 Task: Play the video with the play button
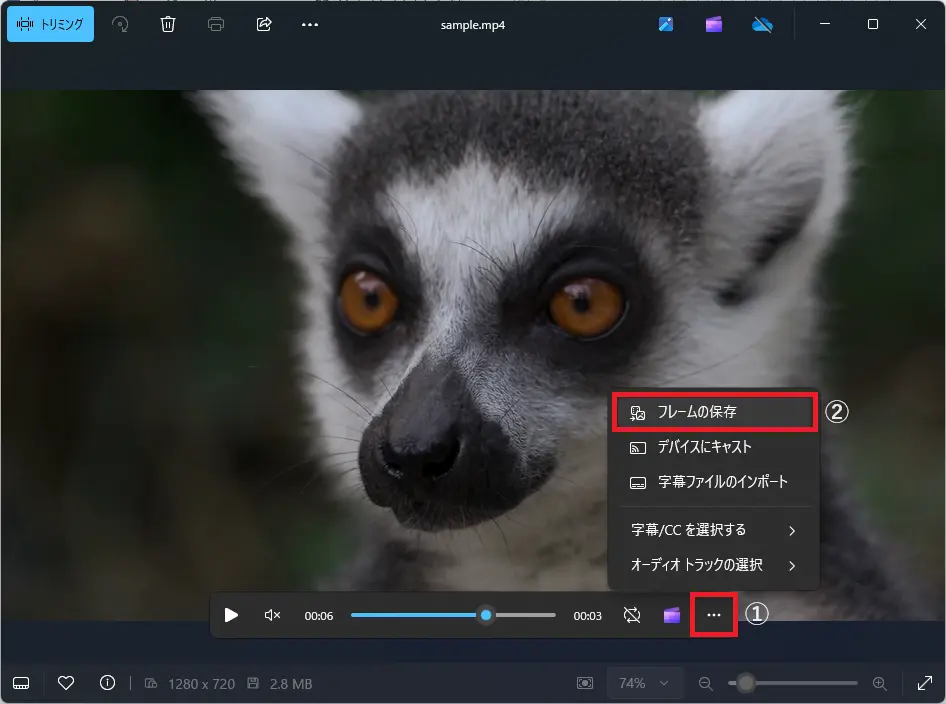pos(231,615)
